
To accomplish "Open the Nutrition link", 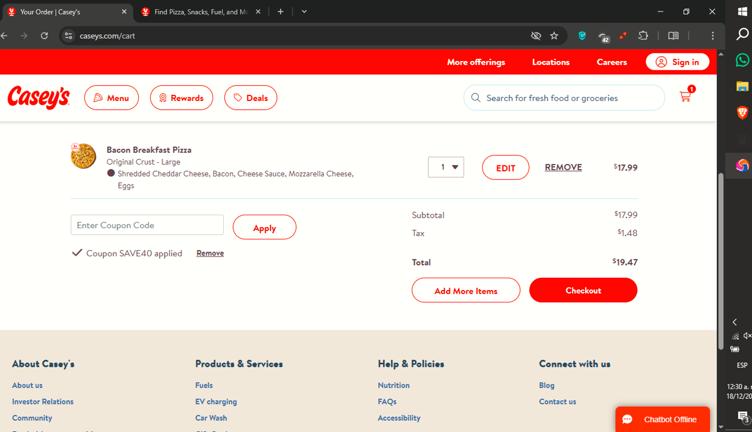I will pyautogui.click(x=394, y=385).
